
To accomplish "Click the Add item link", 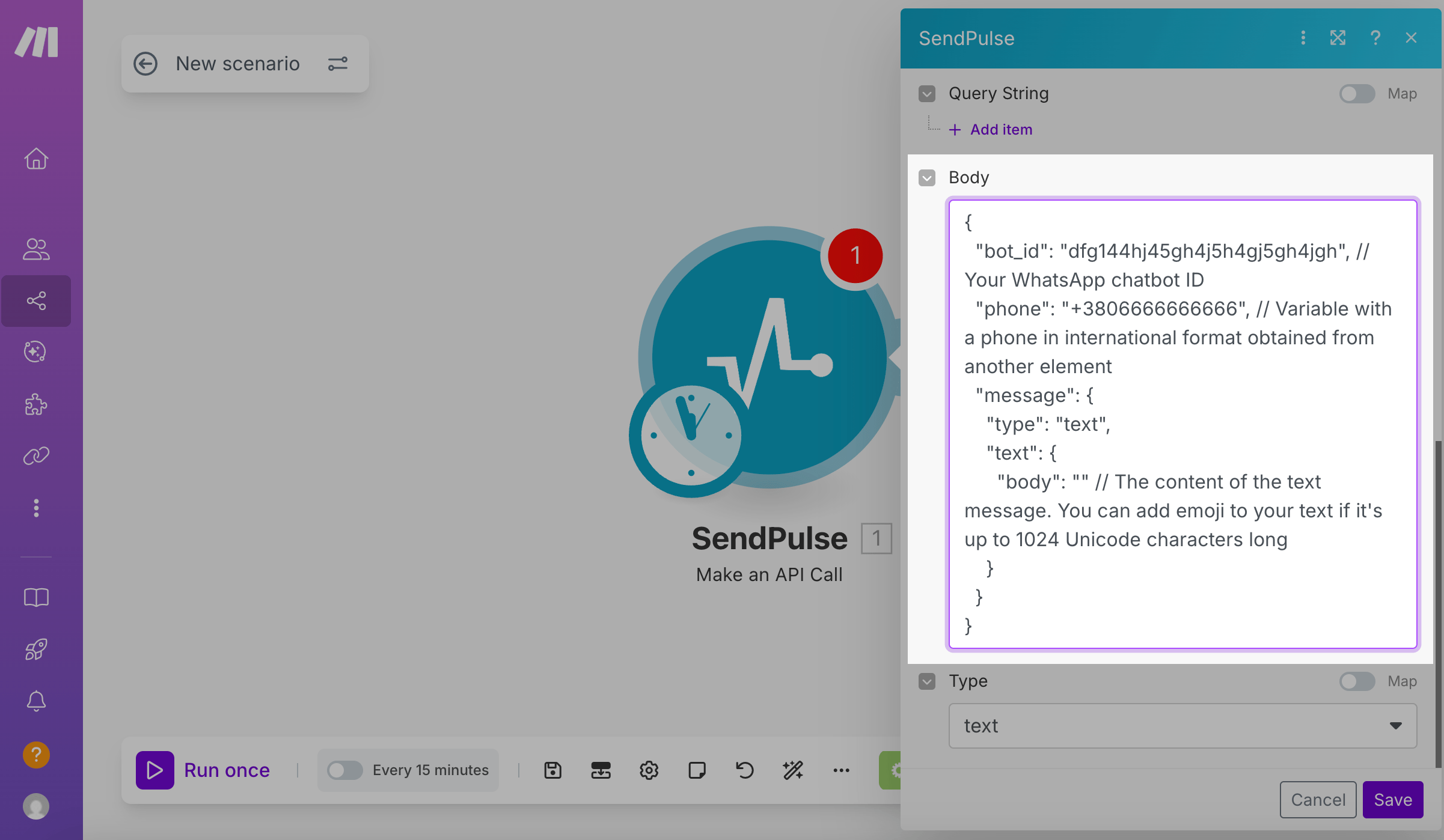I will coord(1000,130).
